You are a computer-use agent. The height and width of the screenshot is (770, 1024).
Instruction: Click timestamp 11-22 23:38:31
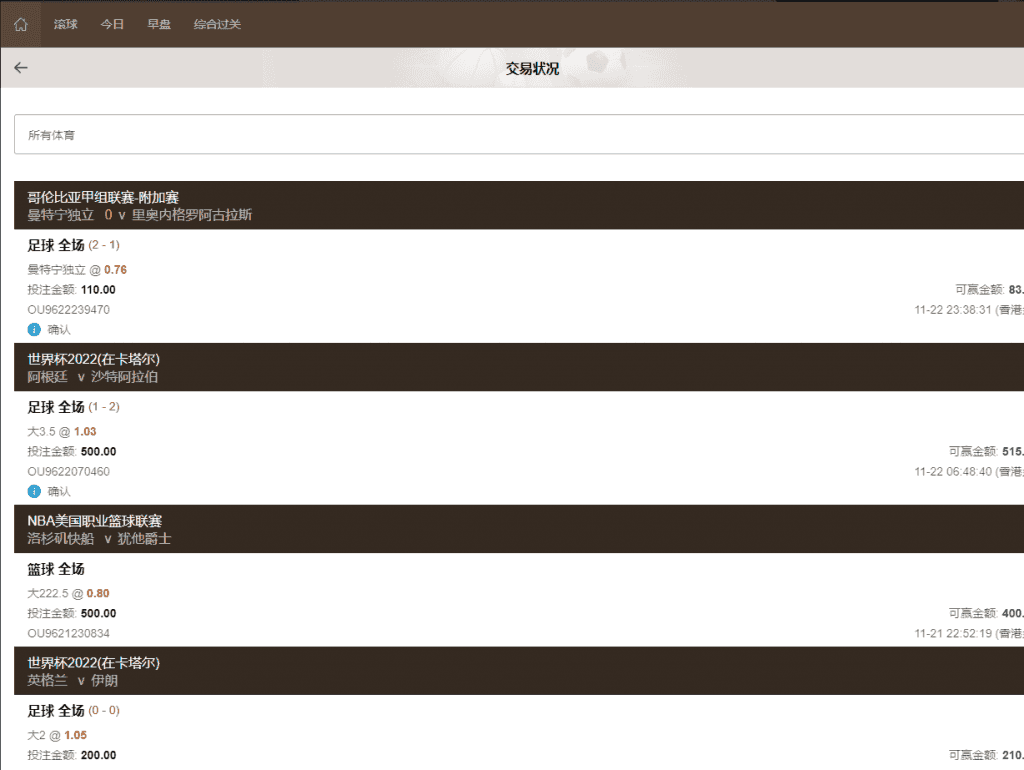point(953,310)
